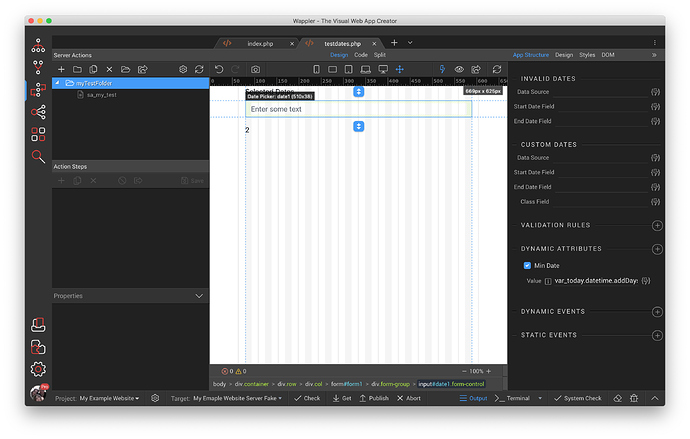The image size is (690, 439).
Task: Select the div.container breadcrumb
Action: pyautogui.click(x=251, y=384)
